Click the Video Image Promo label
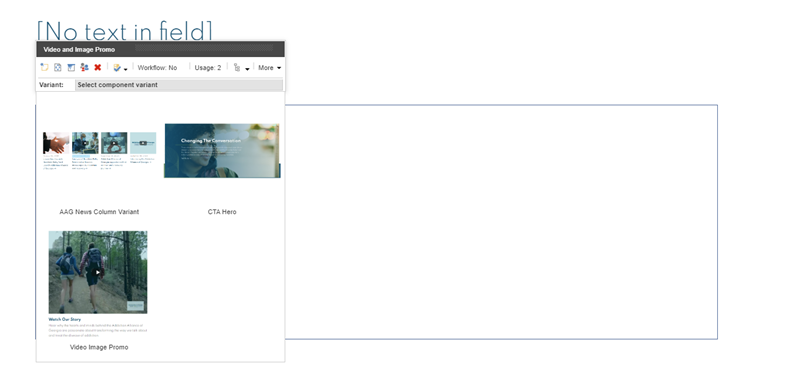The height and width of the screenshot is (370, 800). click(x=99, y=347)
